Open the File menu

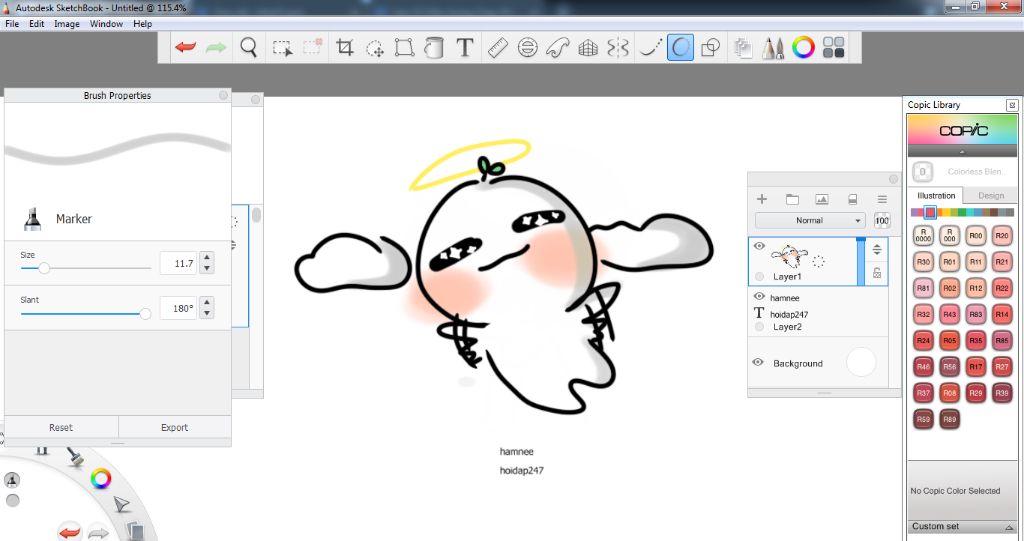pos(12,24)
